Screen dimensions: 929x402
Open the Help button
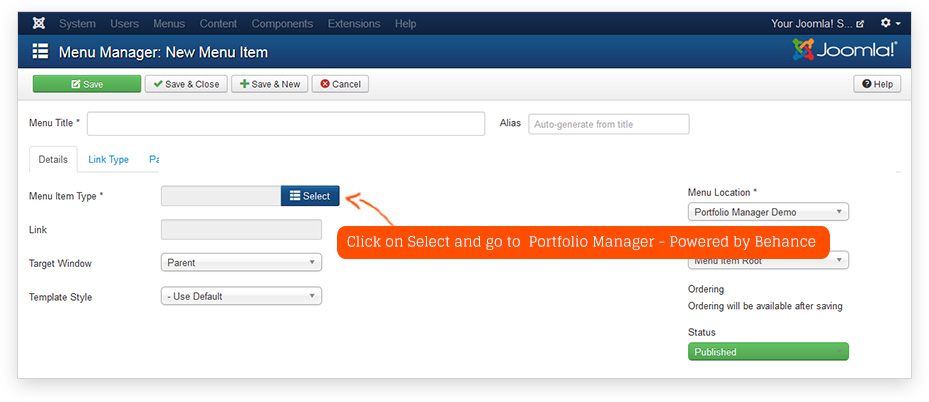(x=877, y=84)
